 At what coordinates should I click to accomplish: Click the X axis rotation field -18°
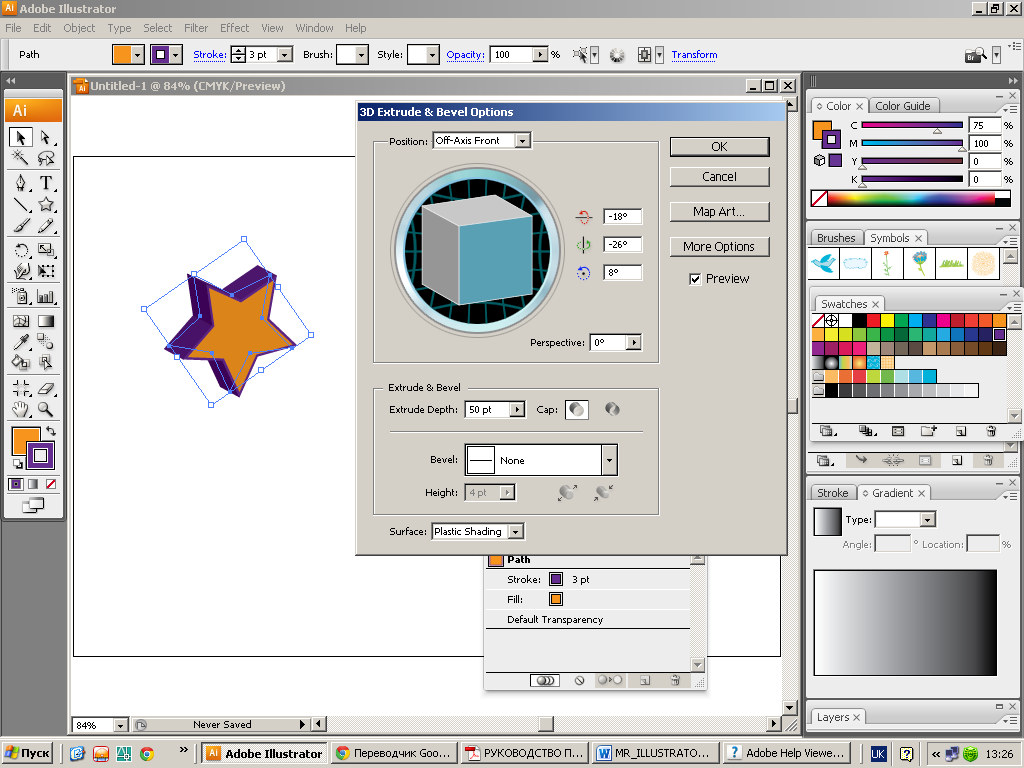(622, 216)
